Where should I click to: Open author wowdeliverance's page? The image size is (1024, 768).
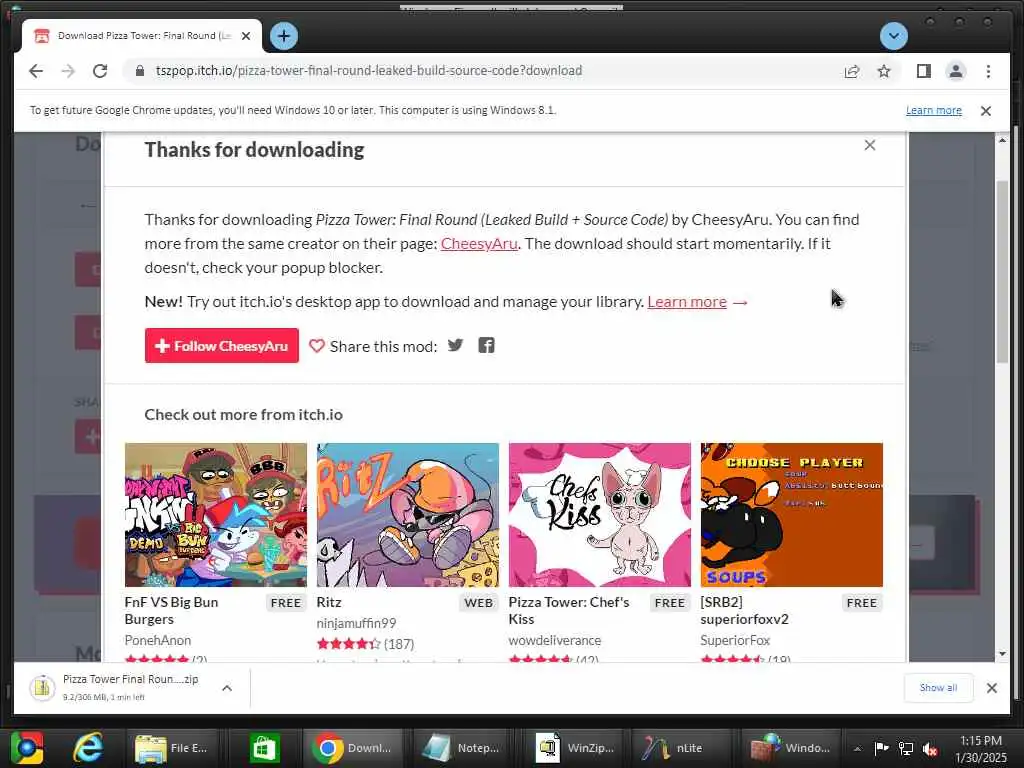point(554,640)
